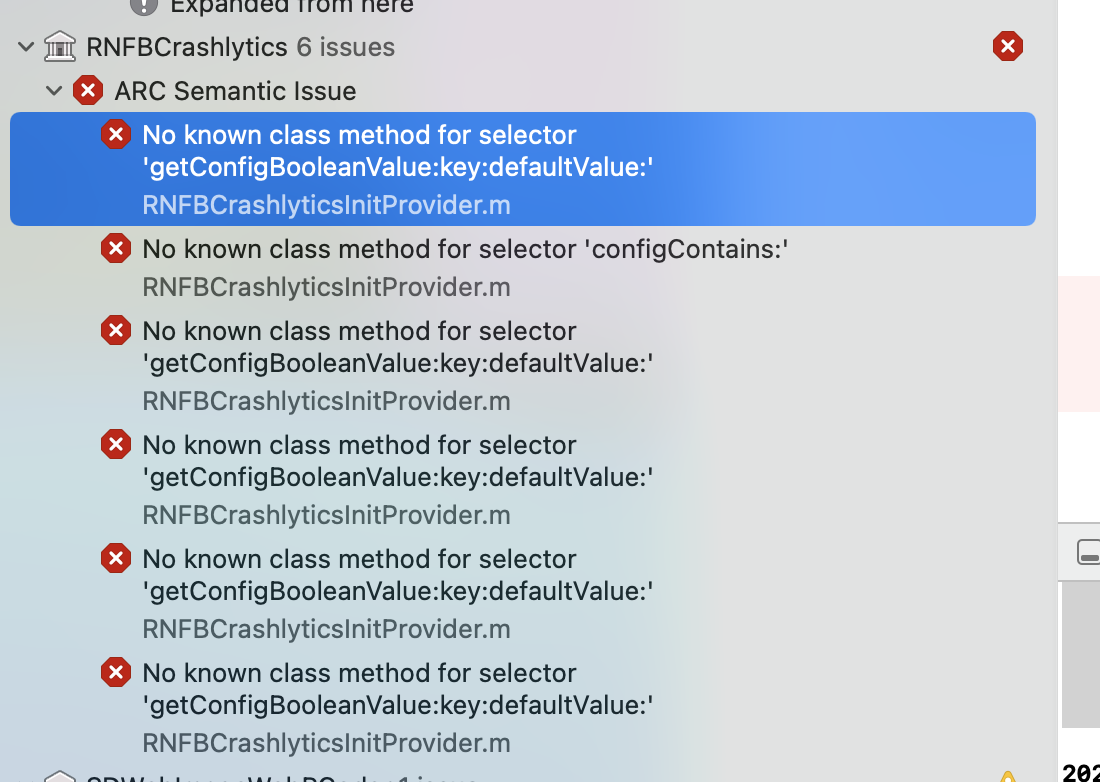Click the ARC Semantic Issue red error icon
The height and width of the screenshot is (782, 1100).
click(88, 90)
